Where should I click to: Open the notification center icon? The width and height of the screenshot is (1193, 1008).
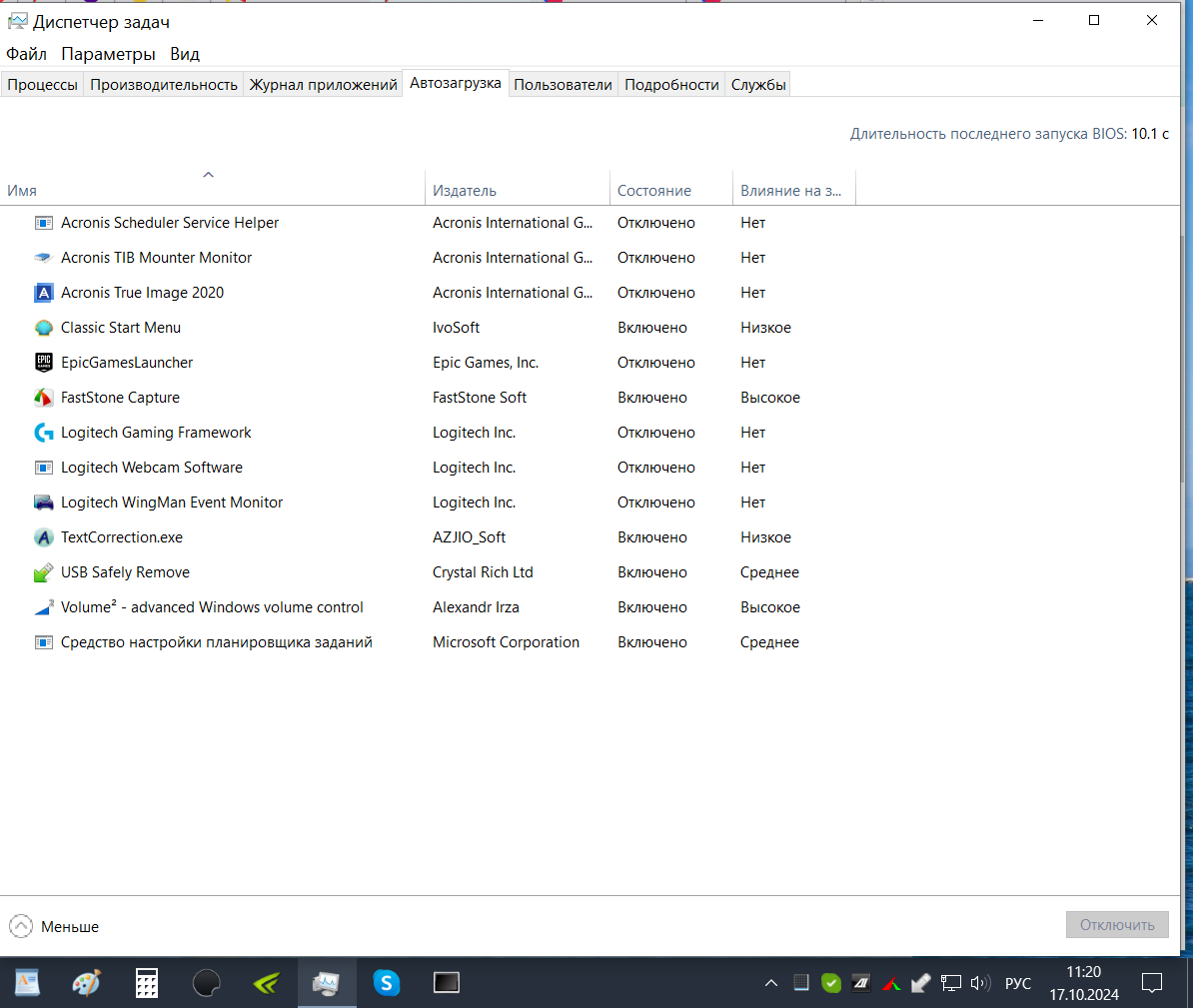(1152, 984)
